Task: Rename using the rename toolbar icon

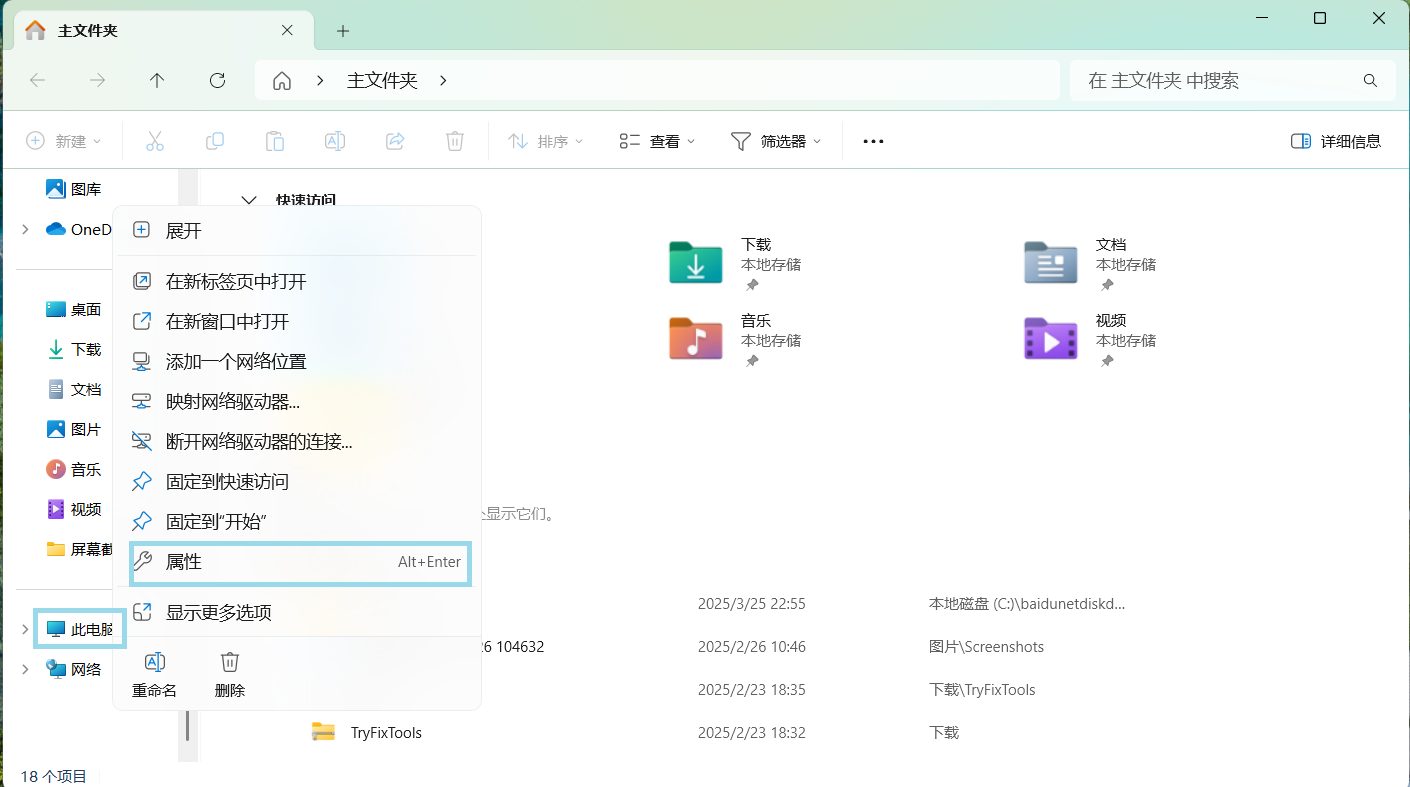Action: (x=335, y=140)
